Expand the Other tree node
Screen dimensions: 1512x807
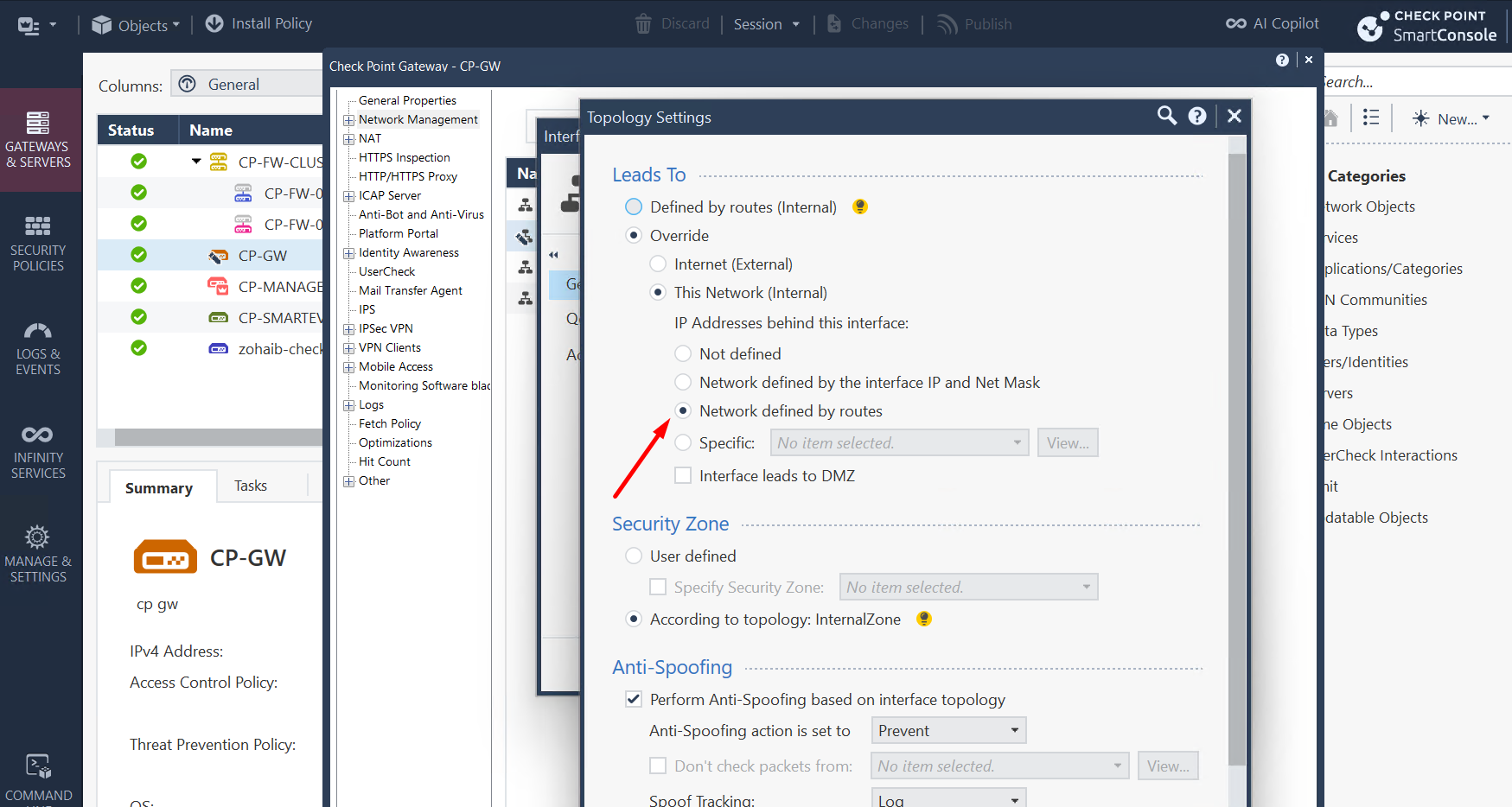click(x=349, y=481)
